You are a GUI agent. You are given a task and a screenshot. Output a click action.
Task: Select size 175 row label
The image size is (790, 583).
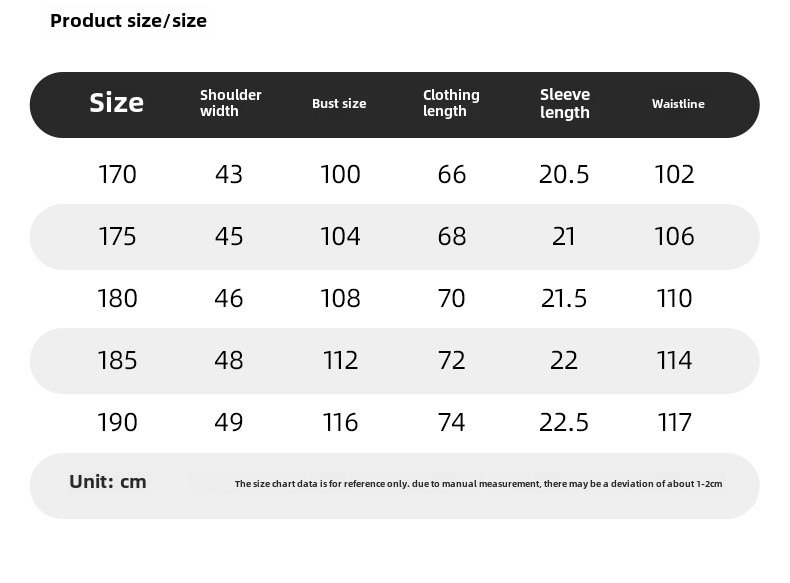(x=117, y=237)
